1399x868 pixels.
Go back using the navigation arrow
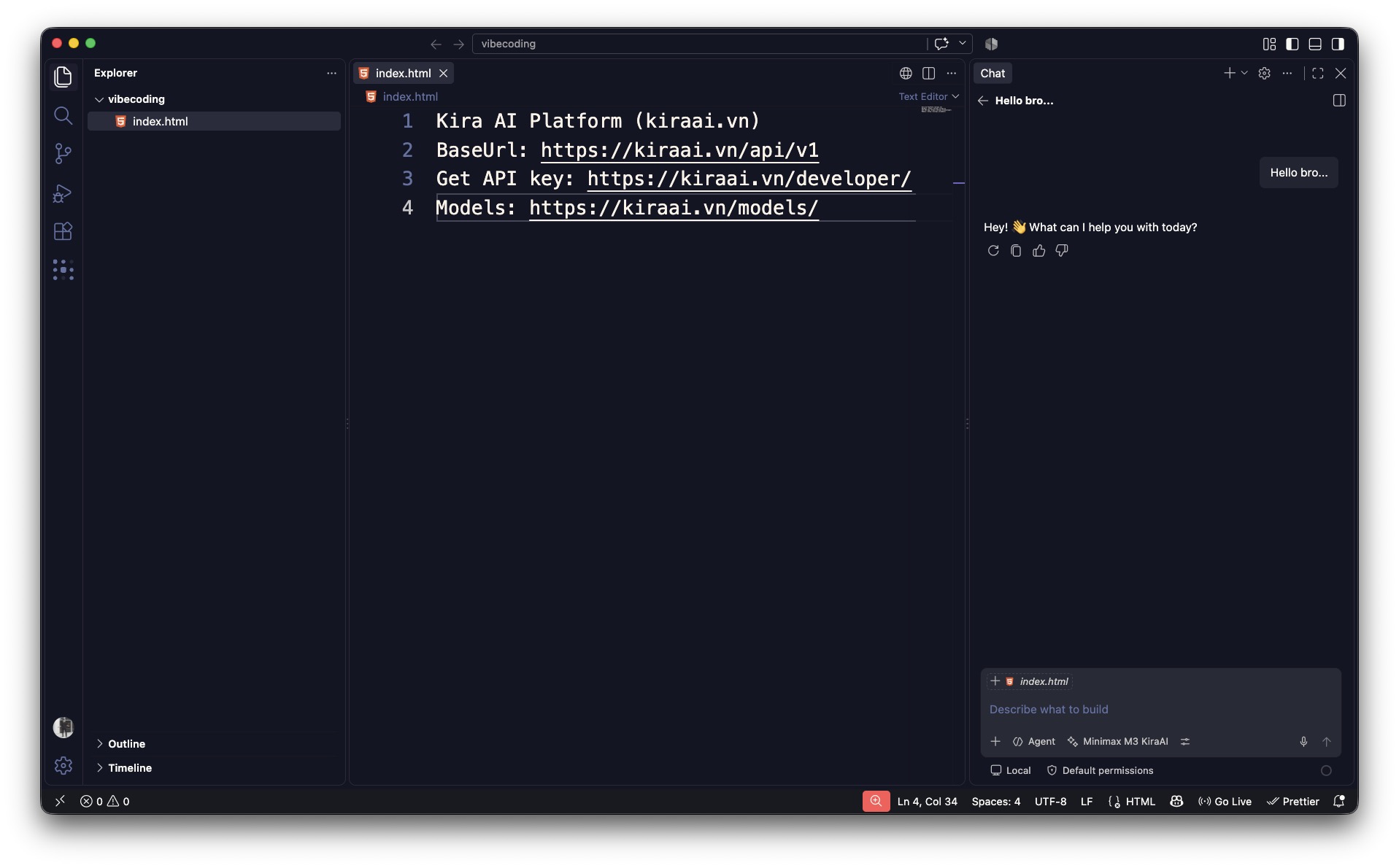[x=436, y=44]
